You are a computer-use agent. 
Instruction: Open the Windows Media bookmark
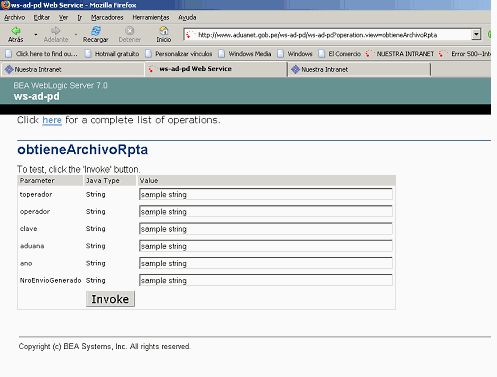click(x=245, y=54)
